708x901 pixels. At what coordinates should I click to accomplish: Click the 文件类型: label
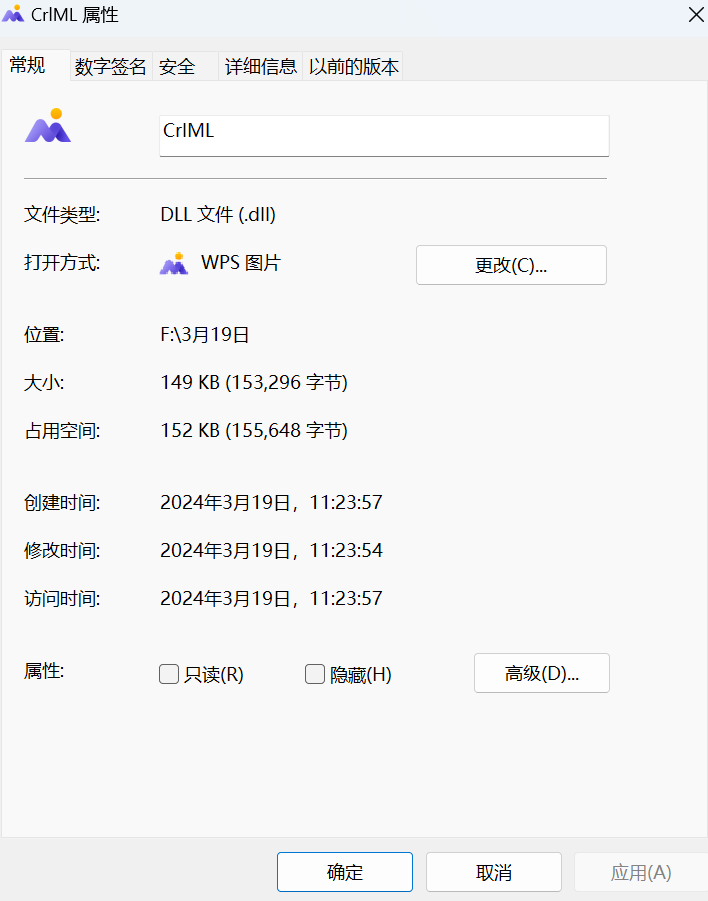click(62, 215)
